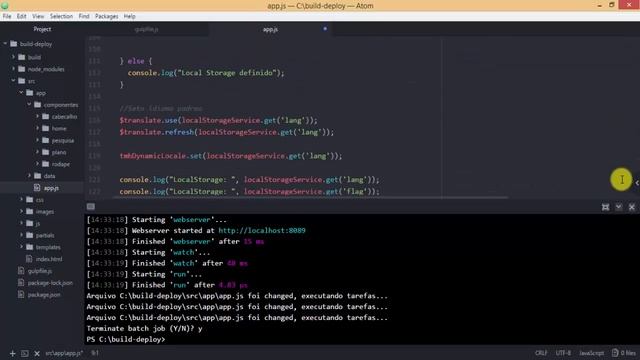Click the $translate.refresh code line
This screenshot has height=360, width=640.
coord(227,132)
